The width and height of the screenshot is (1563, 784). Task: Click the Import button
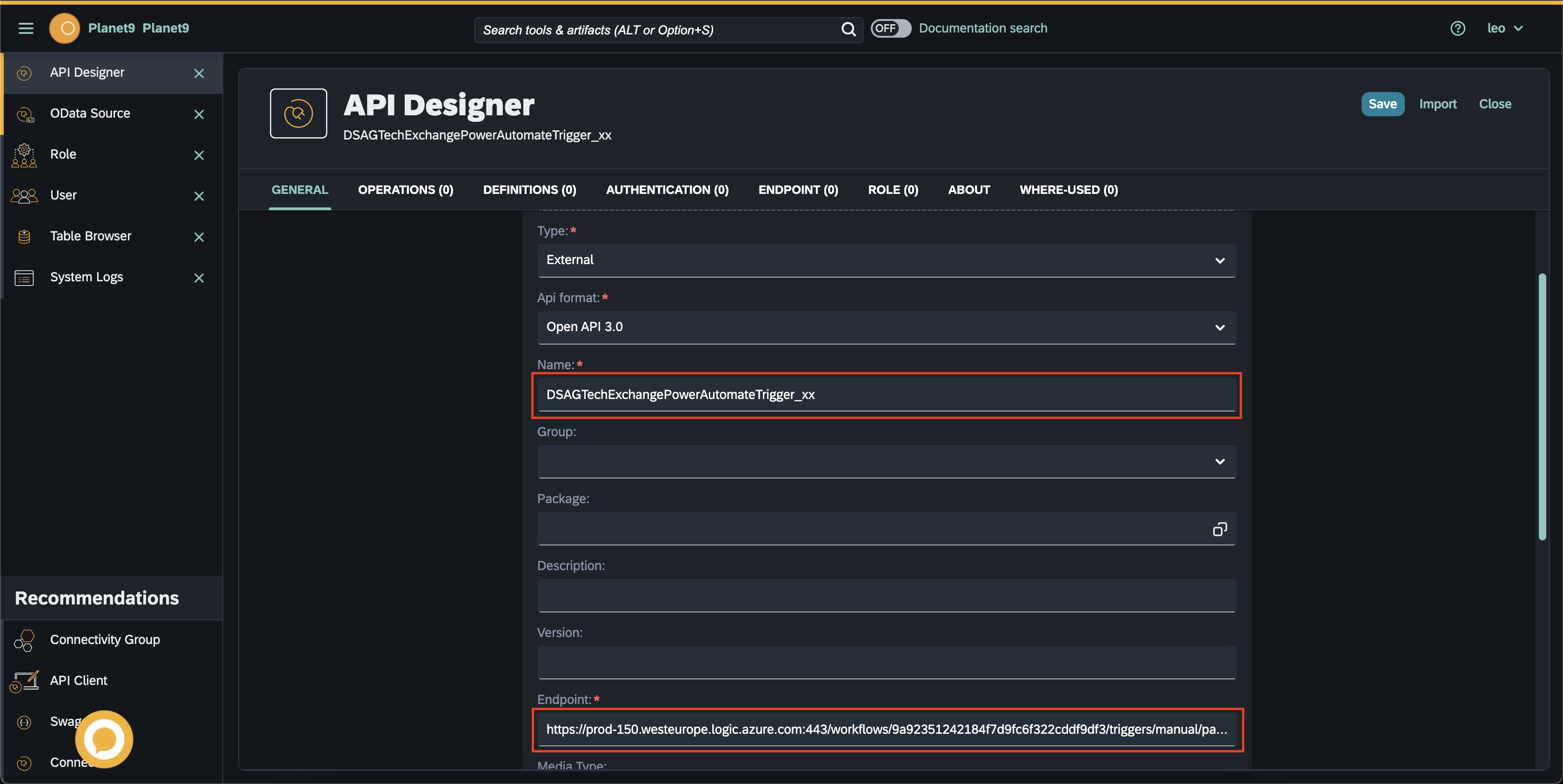tap(1437, 104)
